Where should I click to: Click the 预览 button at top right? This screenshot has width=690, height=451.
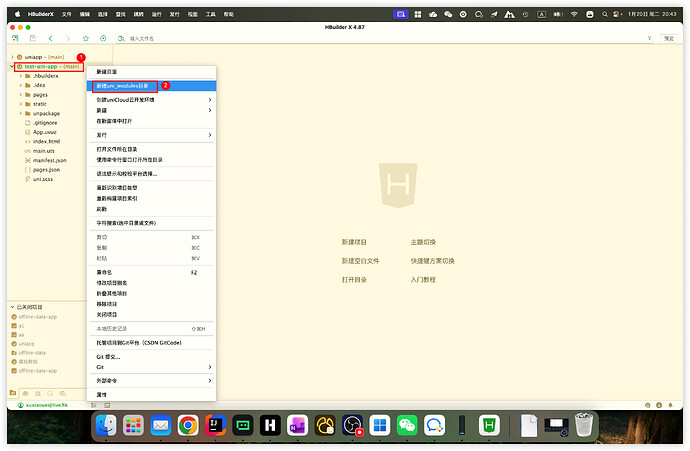pos(669,38)
